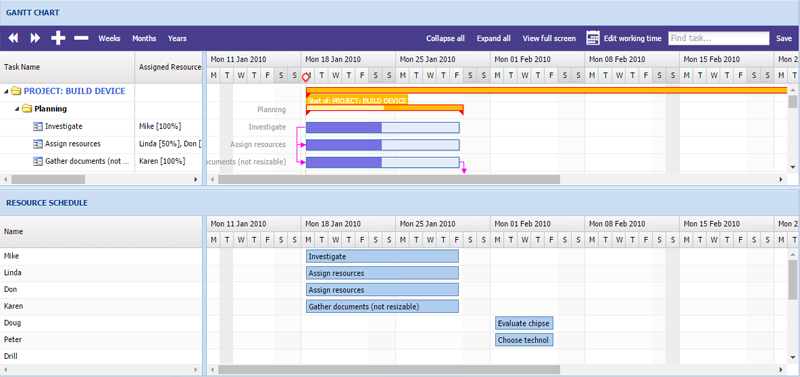Click Karen's Gather documents schedule block
This screenshot has height=377, width=800.
coord(382,307)
